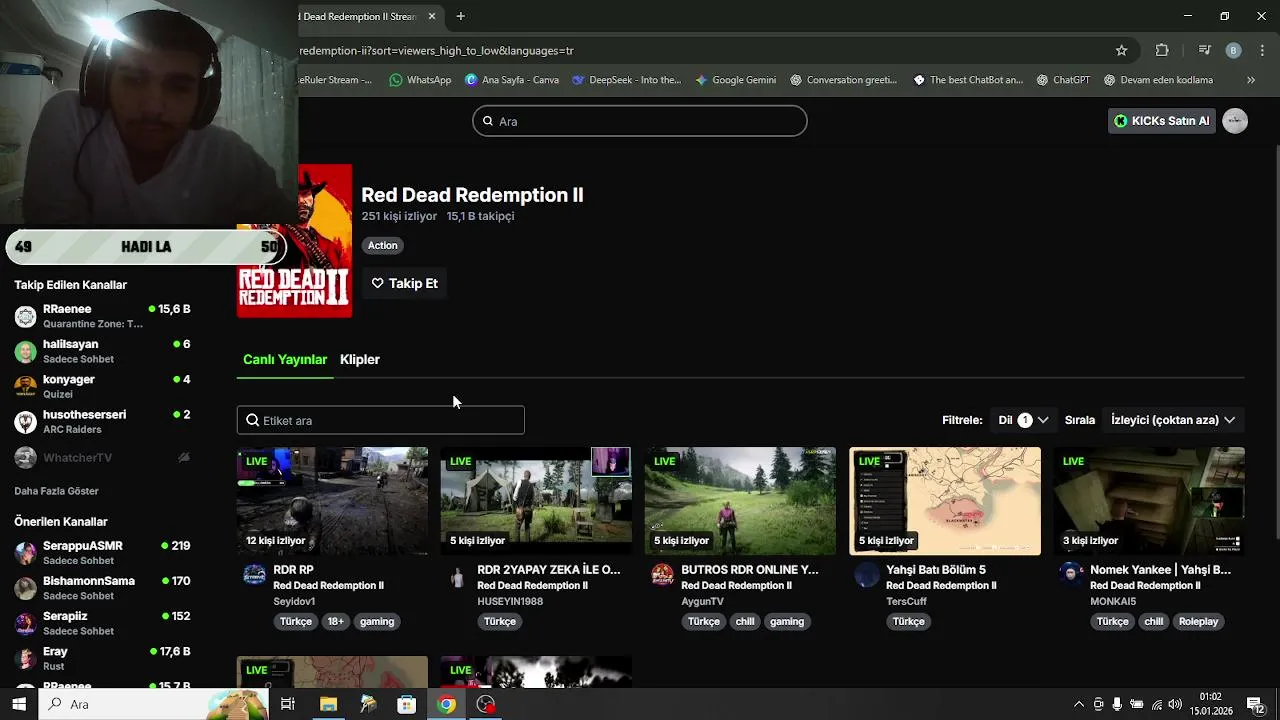Open the AygunTV channel avatar icon

(663, 575)
